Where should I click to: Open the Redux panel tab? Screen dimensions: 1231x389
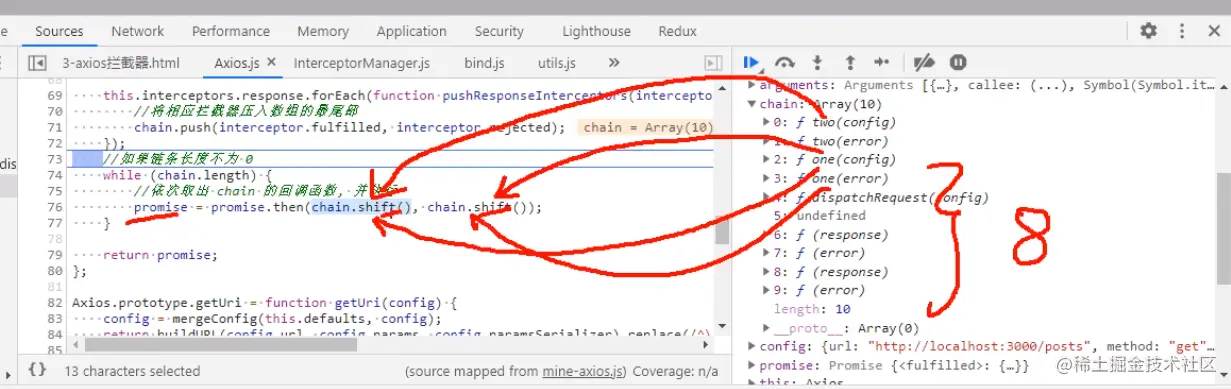[677, 31]
